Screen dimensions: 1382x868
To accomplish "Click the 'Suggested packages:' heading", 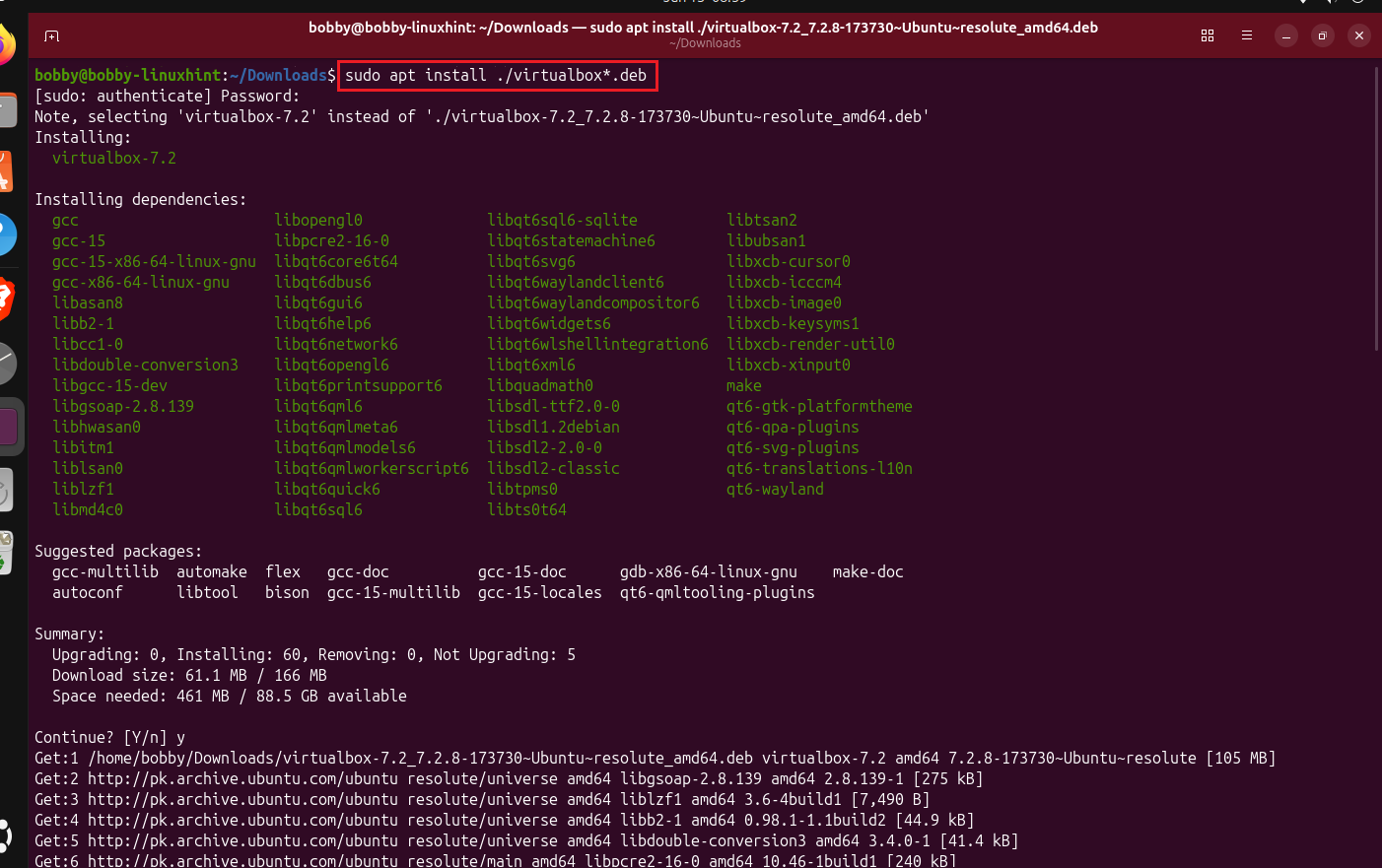I will pos(118,551).
